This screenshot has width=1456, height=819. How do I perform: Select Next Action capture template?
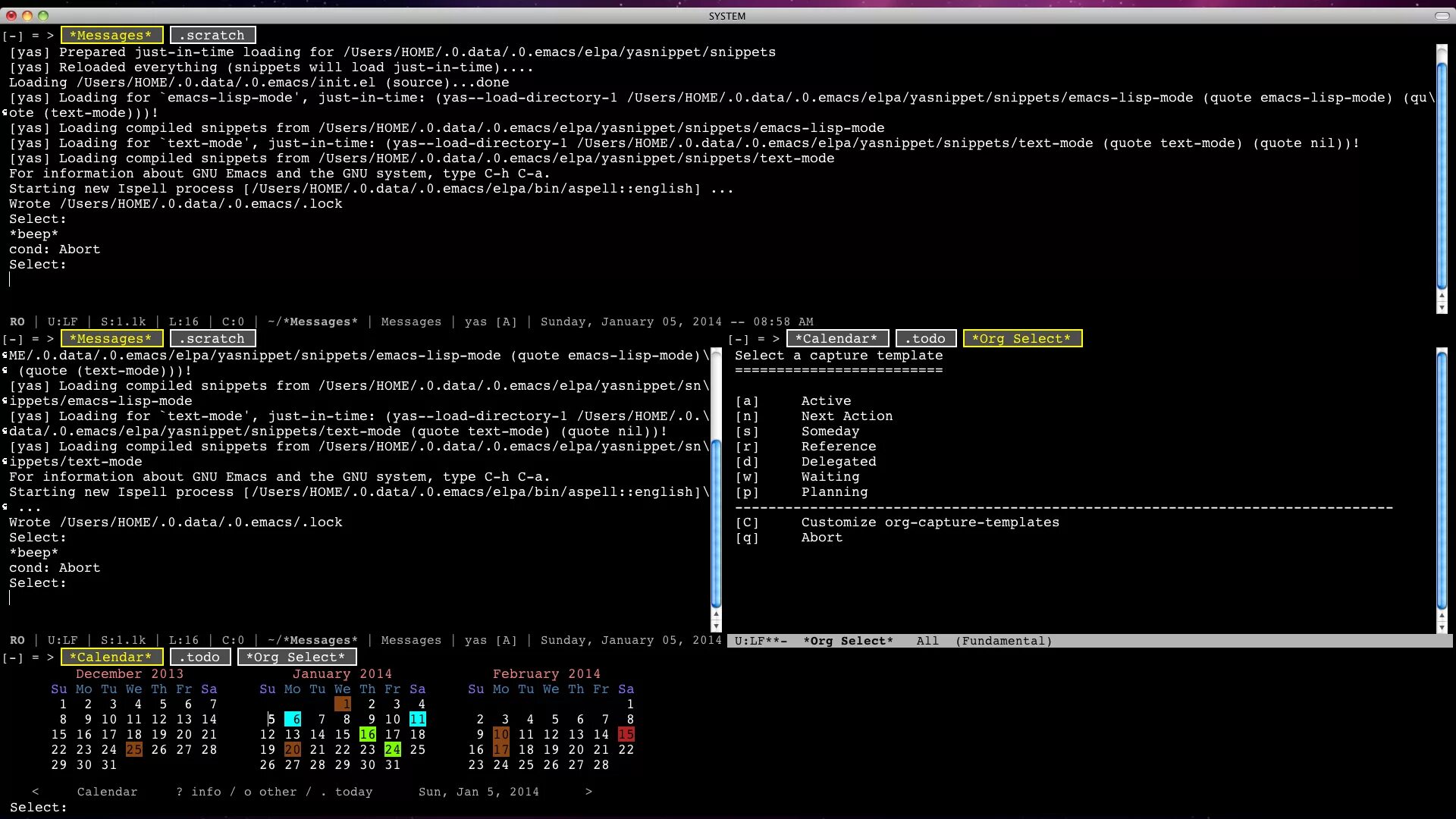(x=814, y=416)
